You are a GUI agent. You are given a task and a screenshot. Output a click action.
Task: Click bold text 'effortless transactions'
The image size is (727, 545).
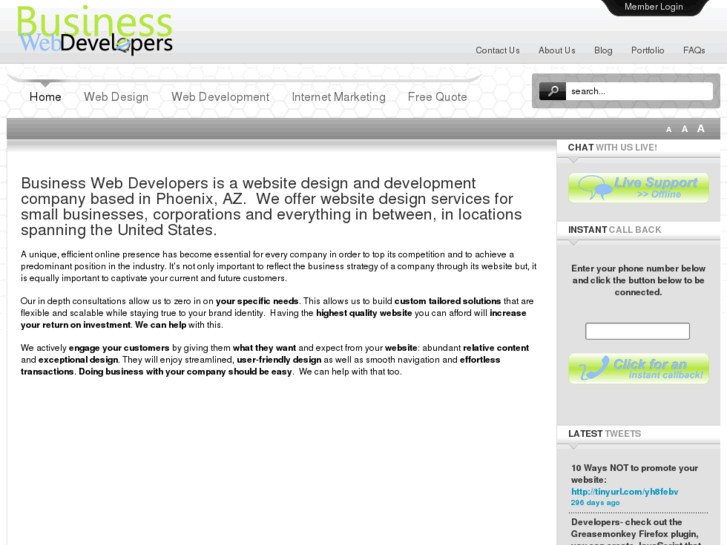tap(260, 365)
